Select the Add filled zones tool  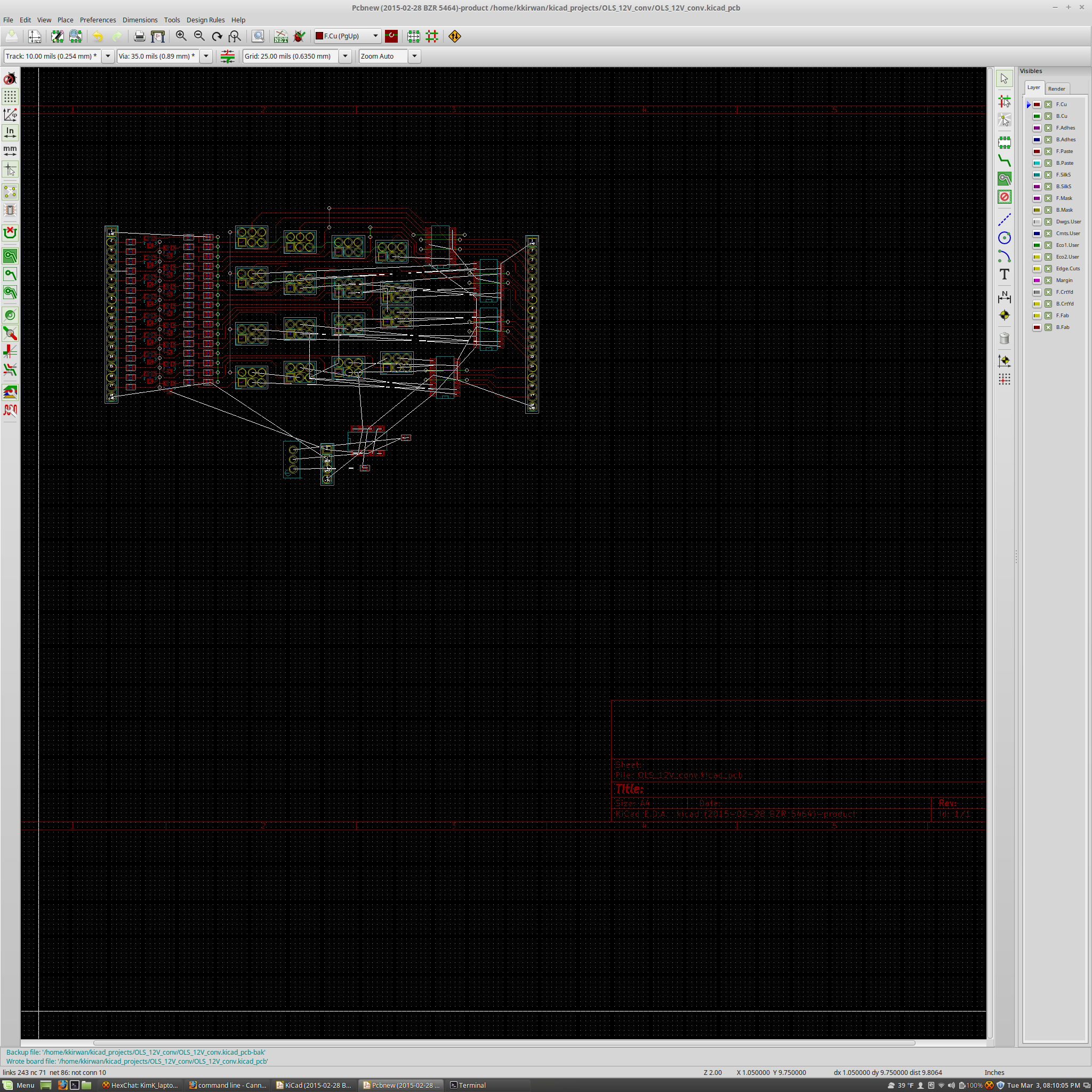tap(1005, 179)
